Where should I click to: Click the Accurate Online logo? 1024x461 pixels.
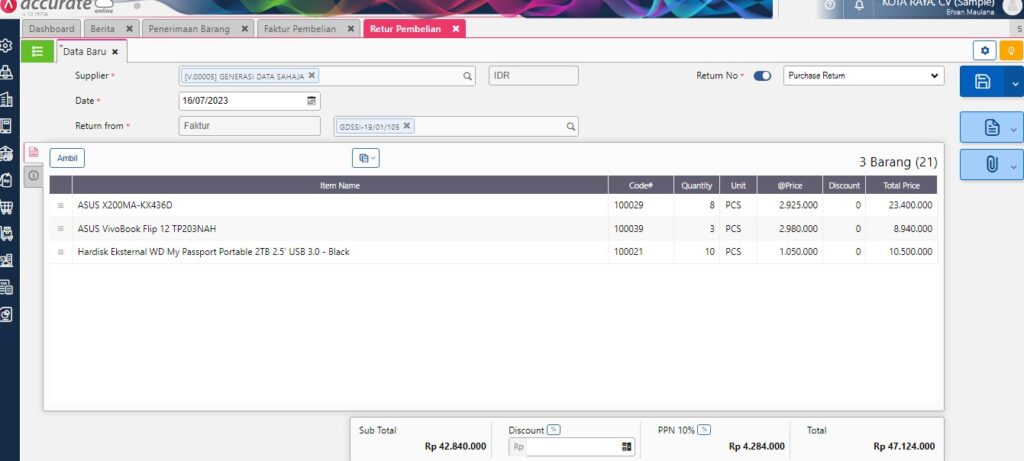[x=57, y=6]
